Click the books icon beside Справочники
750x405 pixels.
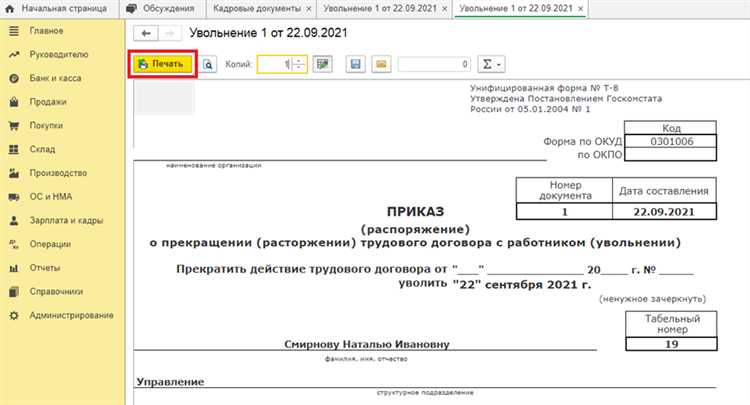(14, 291)
